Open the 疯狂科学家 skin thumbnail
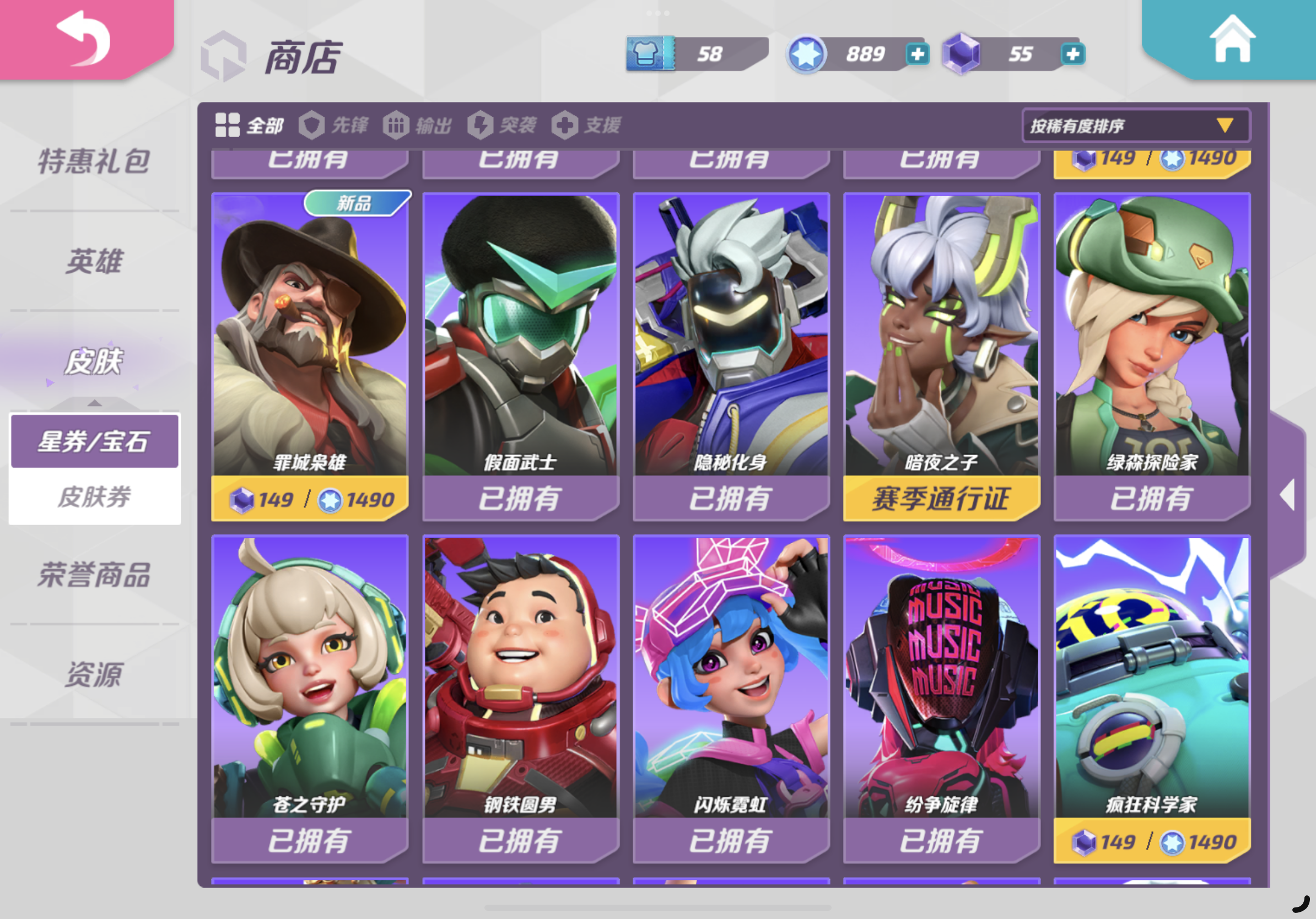Screen dimensions: 1316x919 click(x=1152, y=677)
